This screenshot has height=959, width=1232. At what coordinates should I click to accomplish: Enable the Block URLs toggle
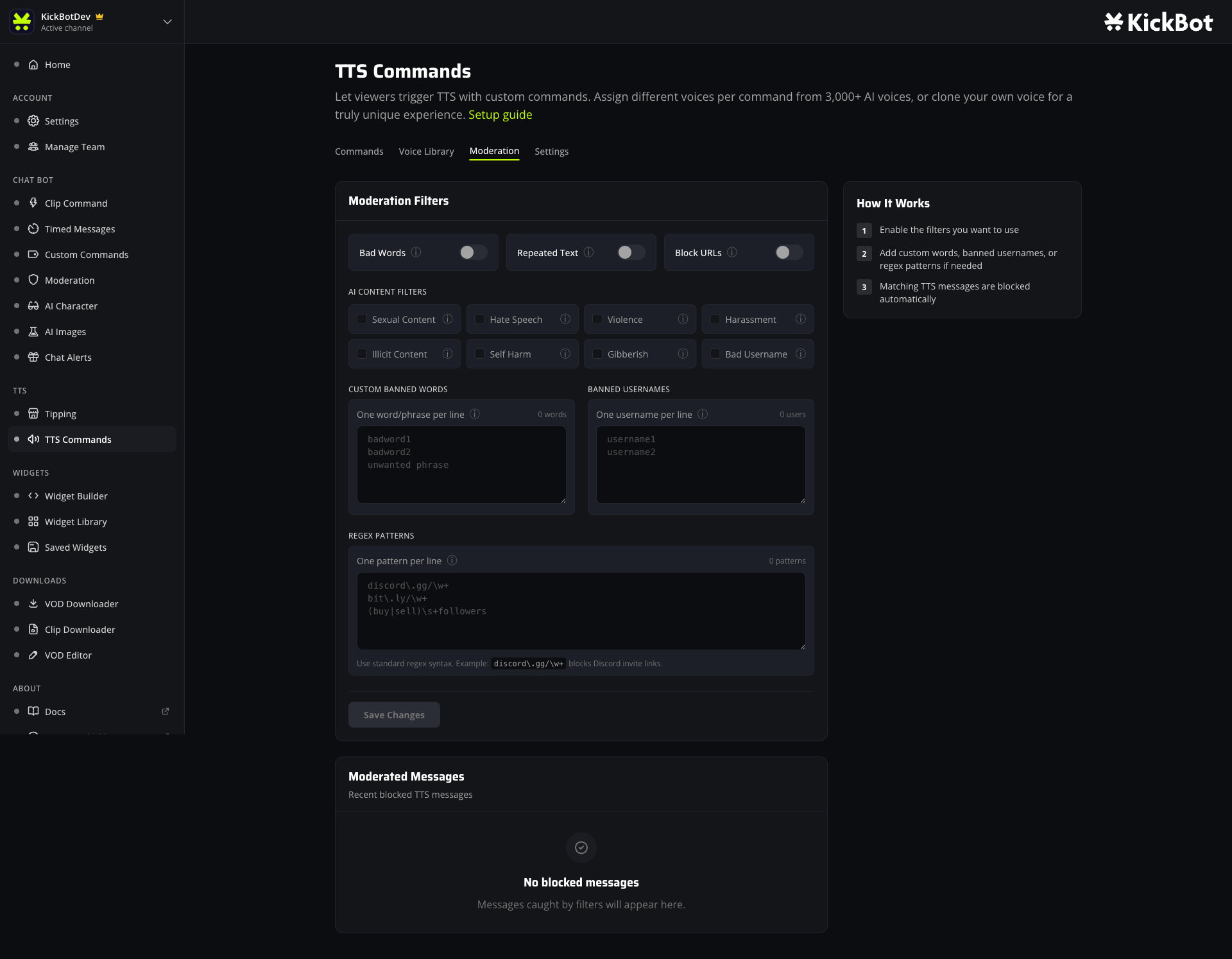[789, 252]
